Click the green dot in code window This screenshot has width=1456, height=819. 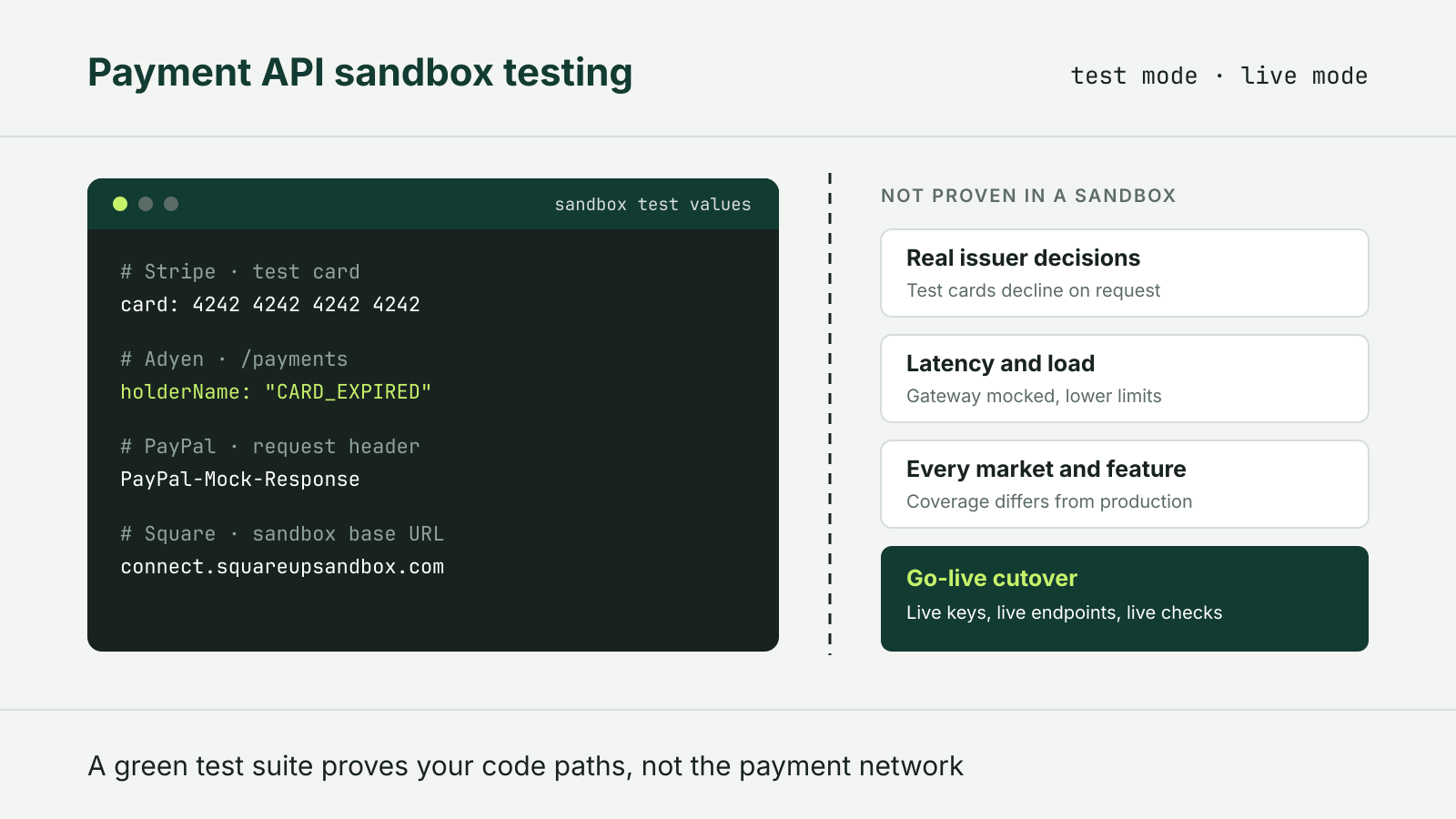[120, 204]
